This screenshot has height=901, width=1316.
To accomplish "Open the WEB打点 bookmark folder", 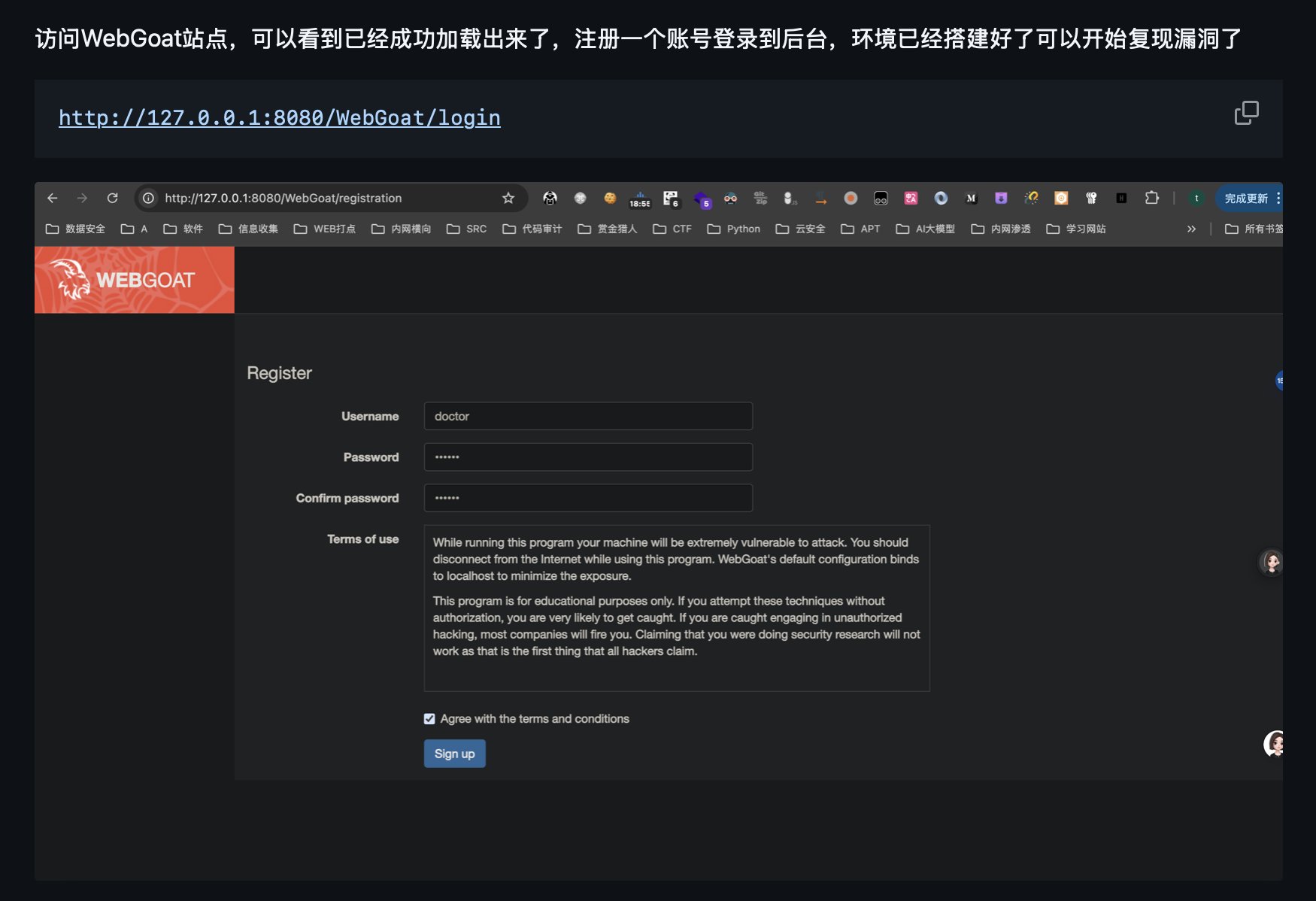I will click(325, 229).
